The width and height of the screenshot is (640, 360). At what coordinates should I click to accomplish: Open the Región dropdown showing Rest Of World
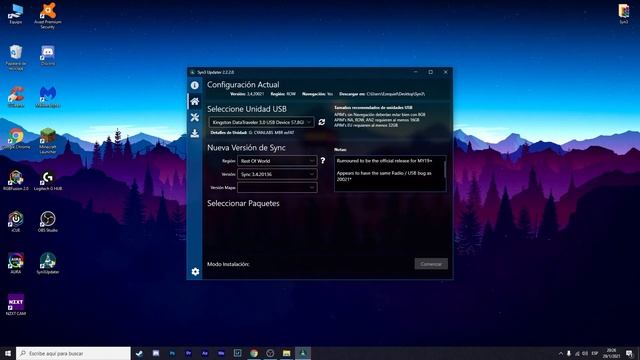click(277, 161)
